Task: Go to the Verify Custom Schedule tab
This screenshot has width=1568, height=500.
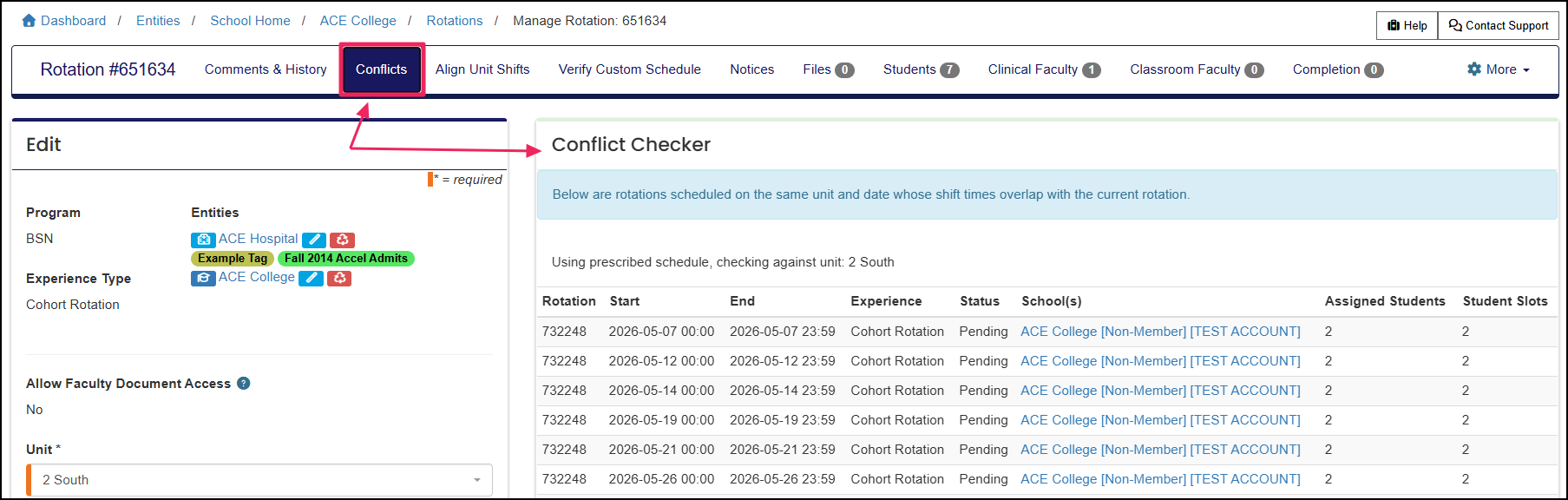Action: click(x=630, y=69)
